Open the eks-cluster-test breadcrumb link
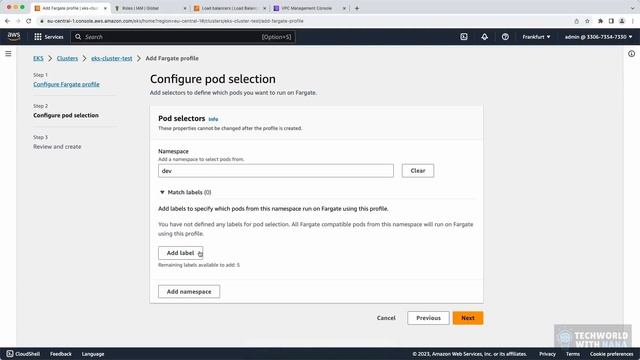 pyautogui.click(x=111, y=58)
